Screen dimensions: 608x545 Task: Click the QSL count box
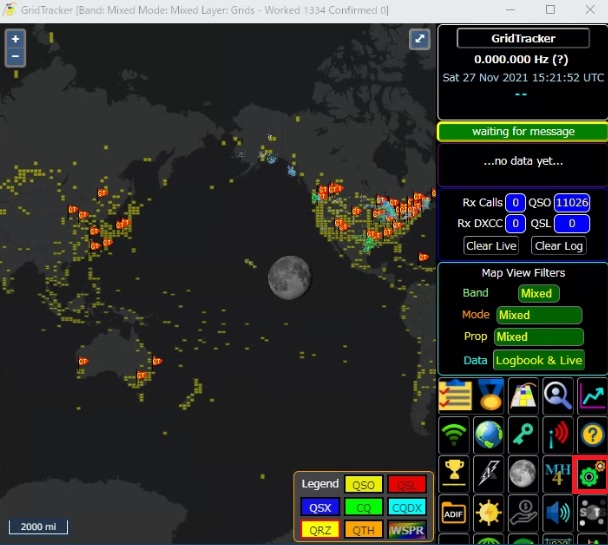(x=572, y=224)
